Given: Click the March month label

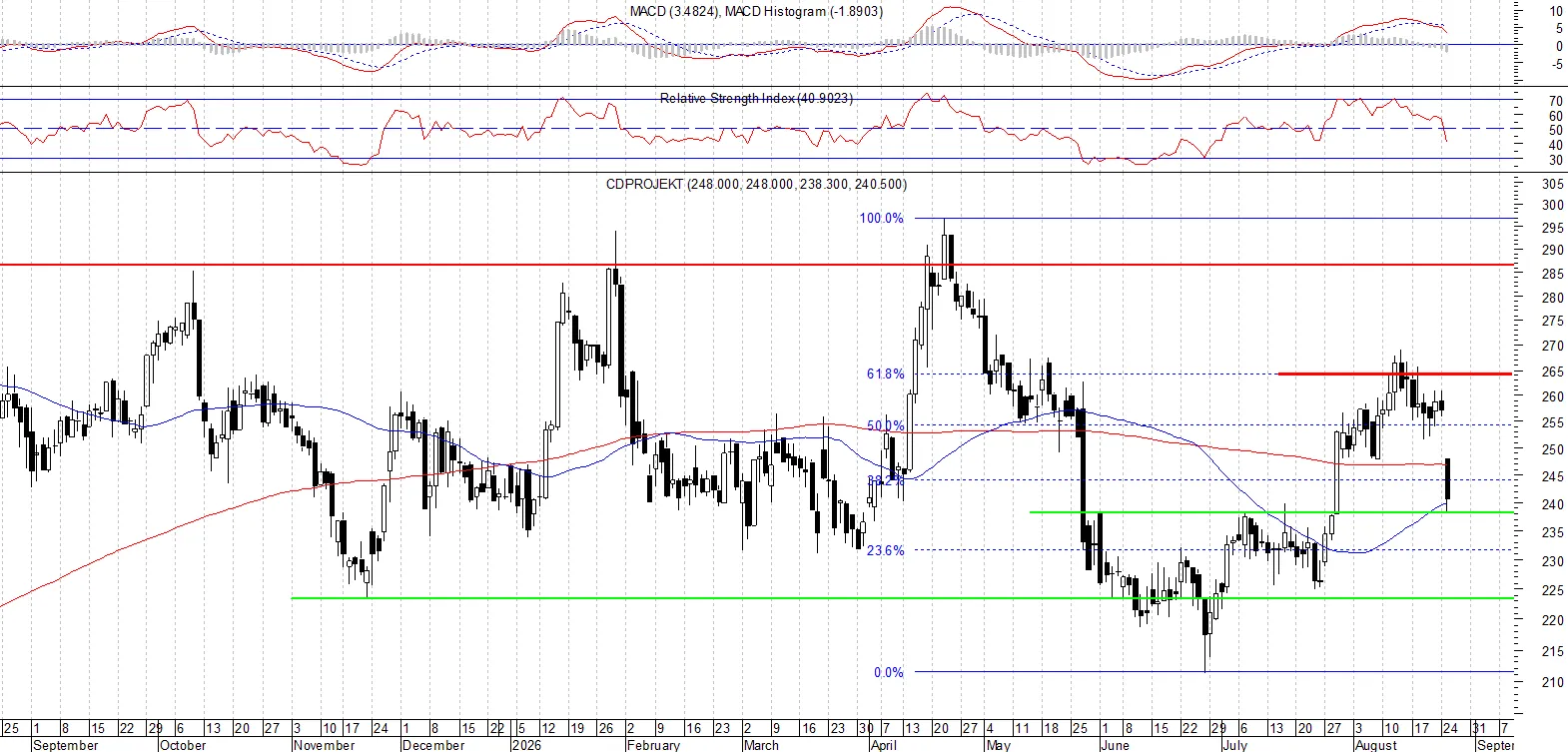Looking at the screenshot, I should pyautogui.click(x=761, y=745).
